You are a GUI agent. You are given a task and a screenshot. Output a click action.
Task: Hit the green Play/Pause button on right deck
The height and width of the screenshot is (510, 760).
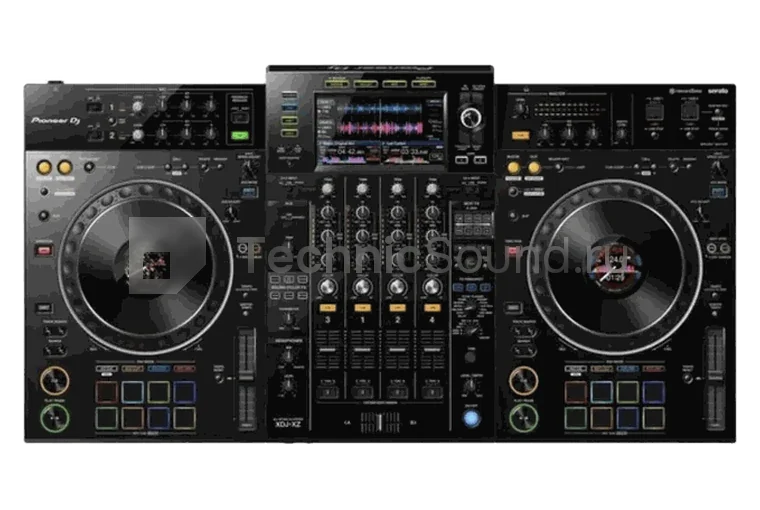(x=523, y=418)
